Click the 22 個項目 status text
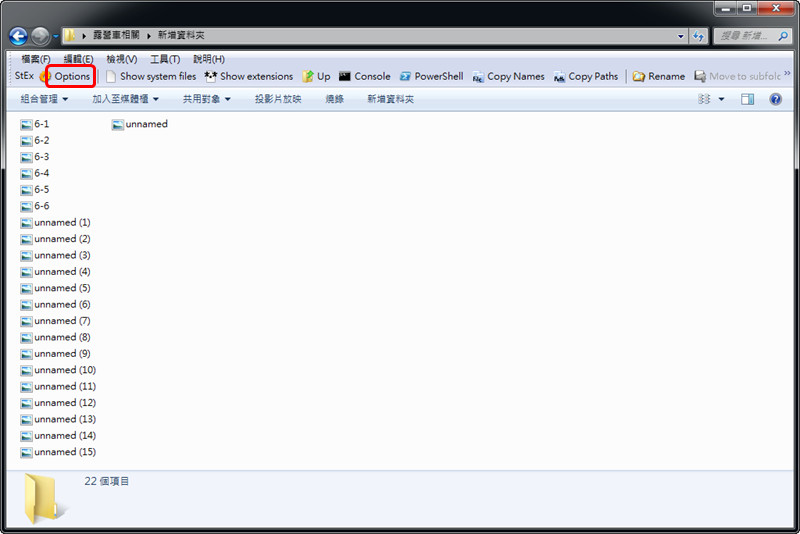This screenshot has width=800, height=534. (x=107, y=481)
